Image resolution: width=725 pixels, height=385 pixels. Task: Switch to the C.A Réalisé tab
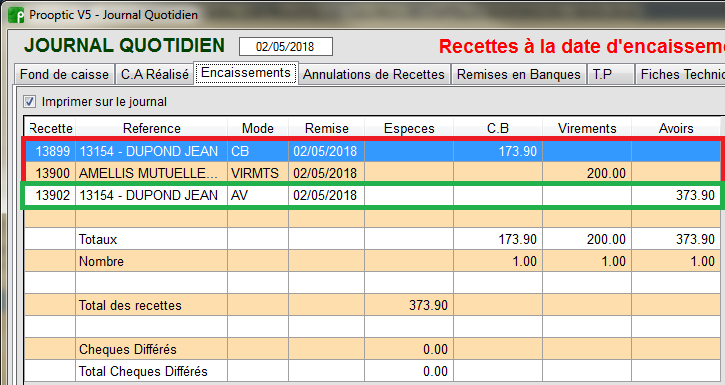click(x=154, y=74)
